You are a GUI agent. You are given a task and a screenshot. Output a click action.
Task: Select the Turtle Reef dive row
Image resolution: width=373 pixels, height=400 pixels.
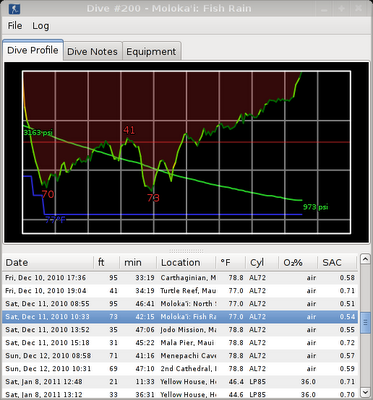180,291
